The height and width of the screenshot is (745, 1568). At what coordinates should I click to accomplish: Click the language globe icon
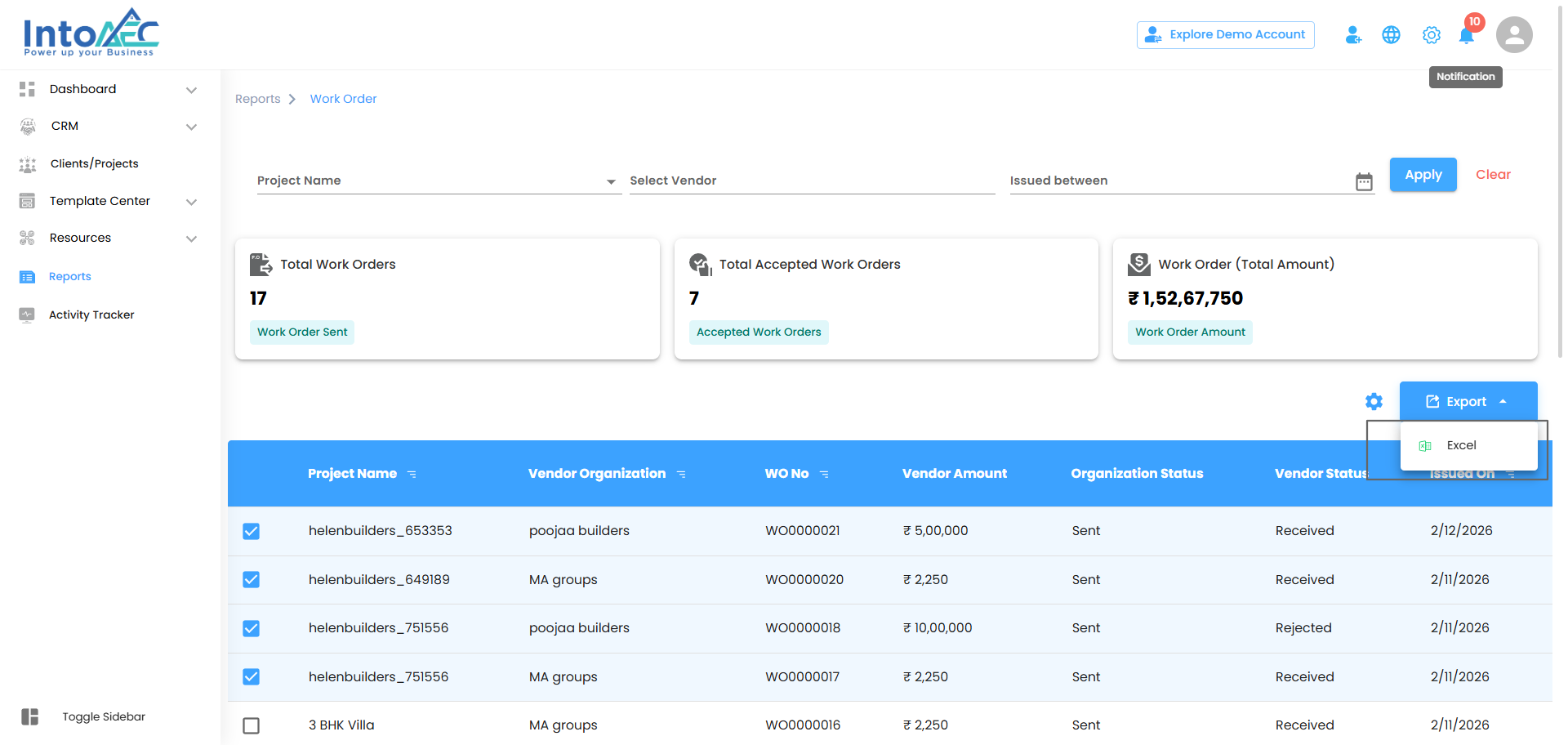(x=1391, y=35)
